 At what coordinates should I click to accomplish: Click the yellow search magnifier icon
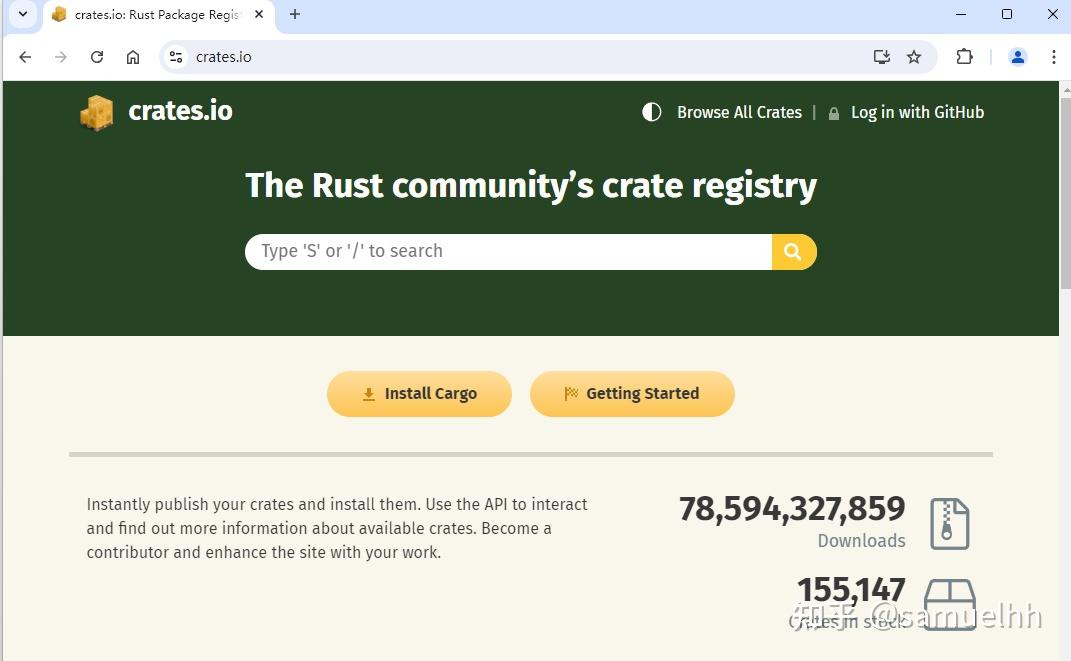point(793,251)
